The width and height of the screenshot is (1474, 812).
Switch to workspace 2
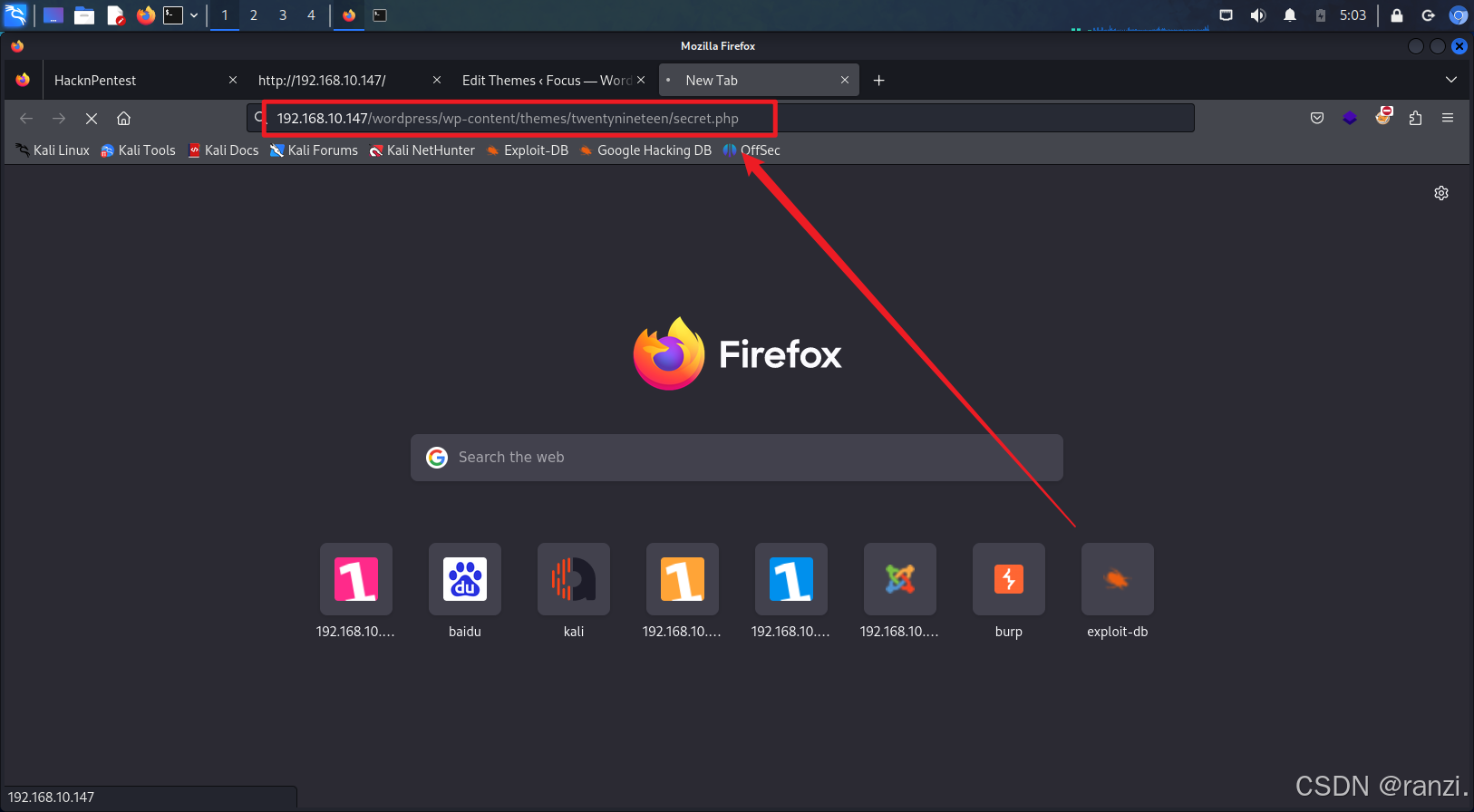254,15
